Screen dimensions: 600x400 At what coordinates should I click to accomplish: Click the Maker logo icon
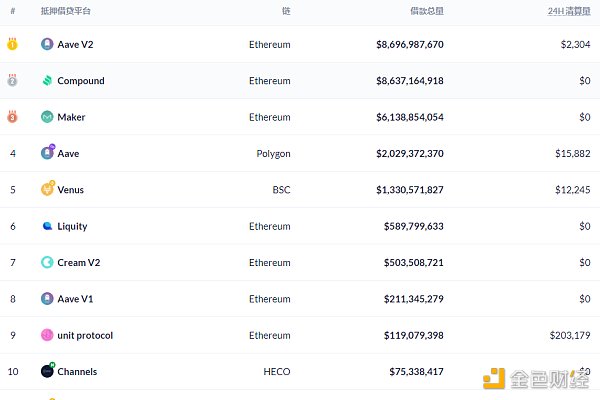pos(47,117)
